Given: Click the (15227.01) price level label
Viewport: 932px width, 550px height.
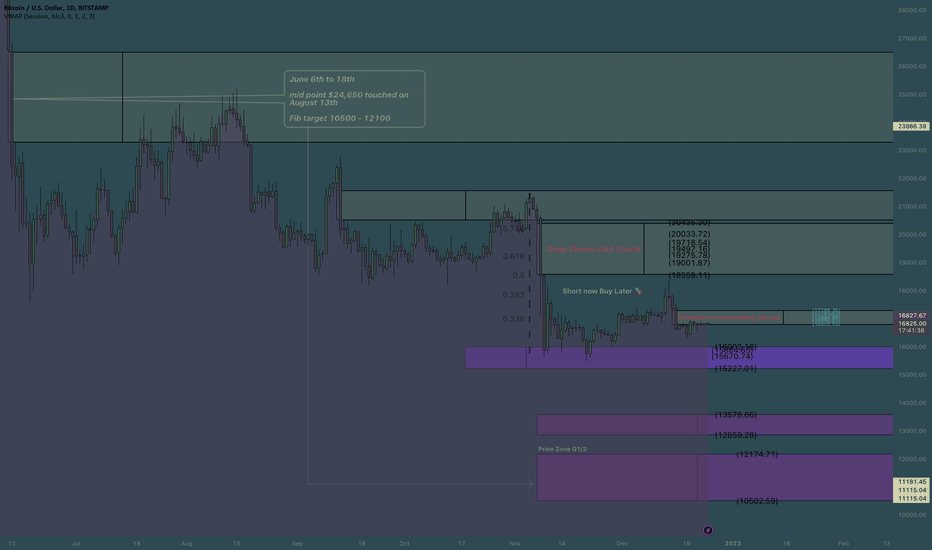Looking at the screenshot, I should click(x=735, y=369).
